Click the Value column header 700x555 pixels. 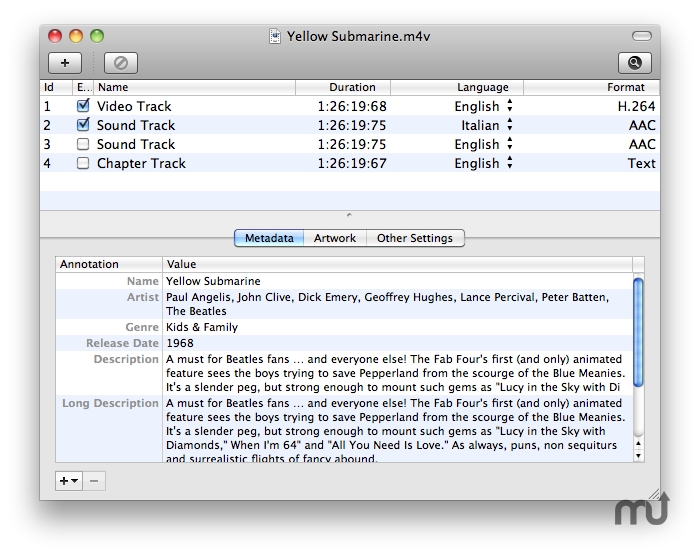pos(398,264)
